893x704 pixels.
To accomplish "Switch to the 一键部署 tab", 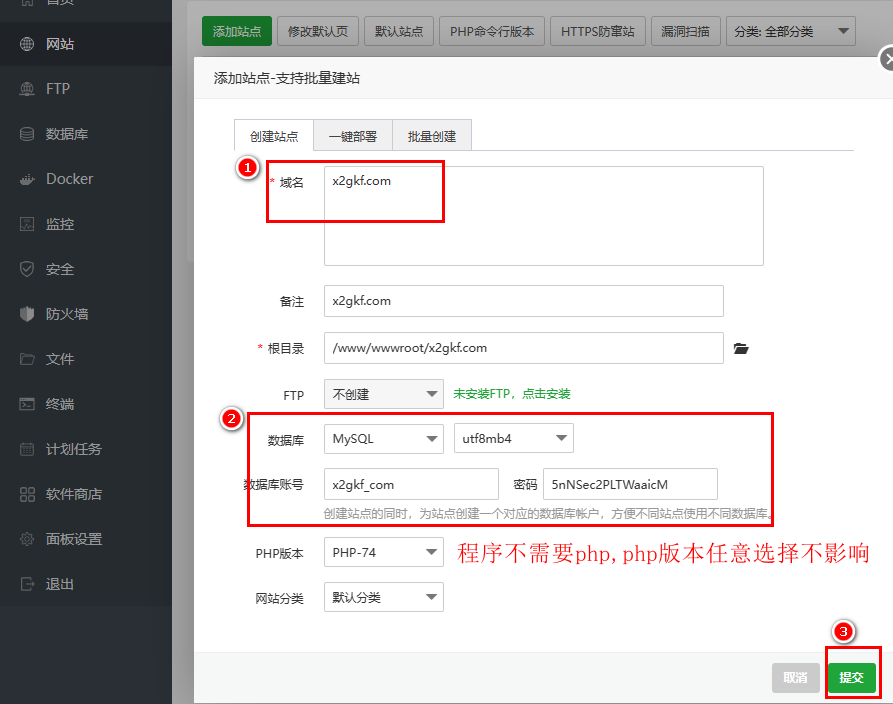I will click(x=352, y=136).
